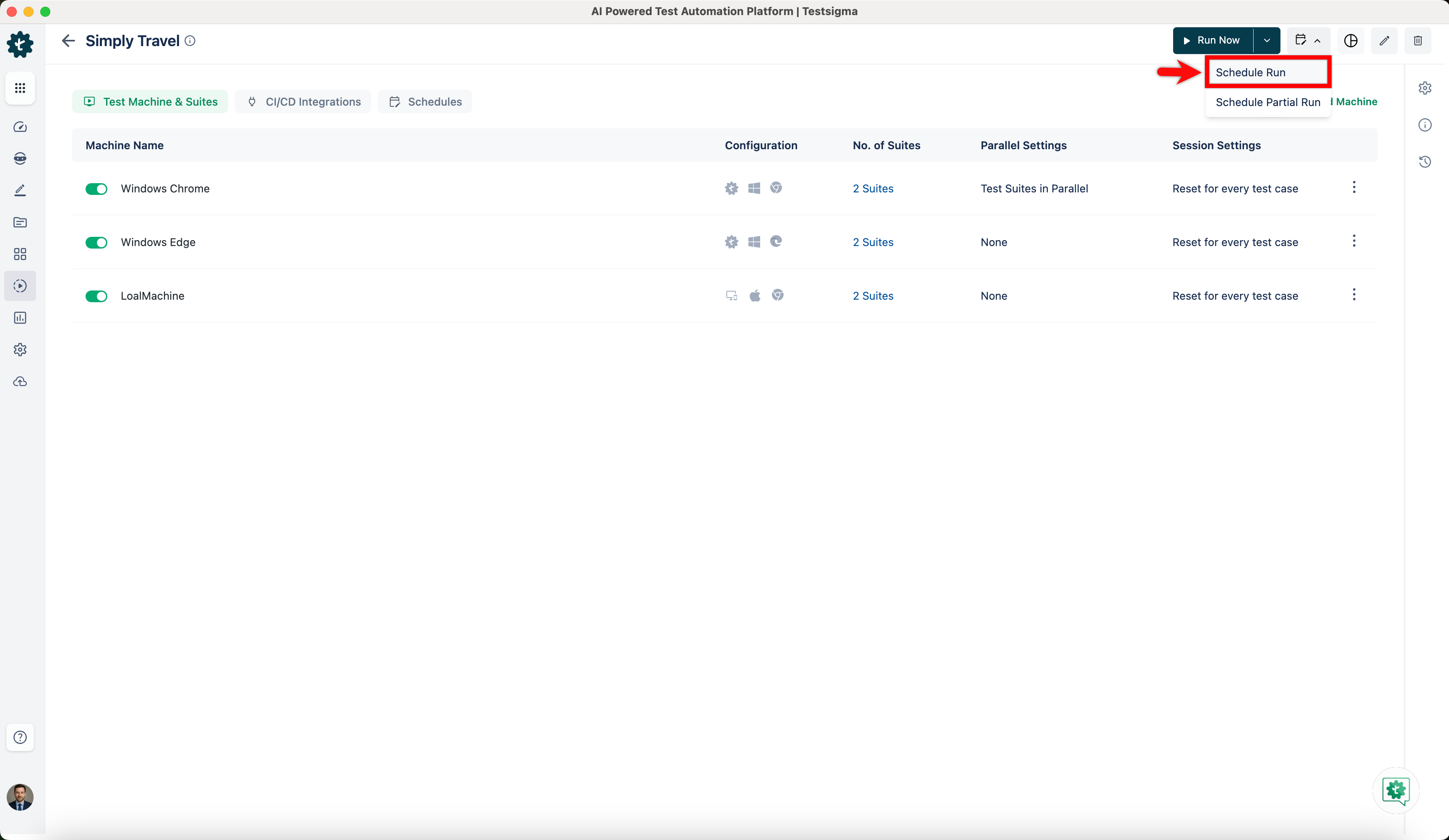Click Windows OS icon in Windows Chrome row
This screenshot has height=840, width=1449.
pyautogui.click(x=754, y=188)
